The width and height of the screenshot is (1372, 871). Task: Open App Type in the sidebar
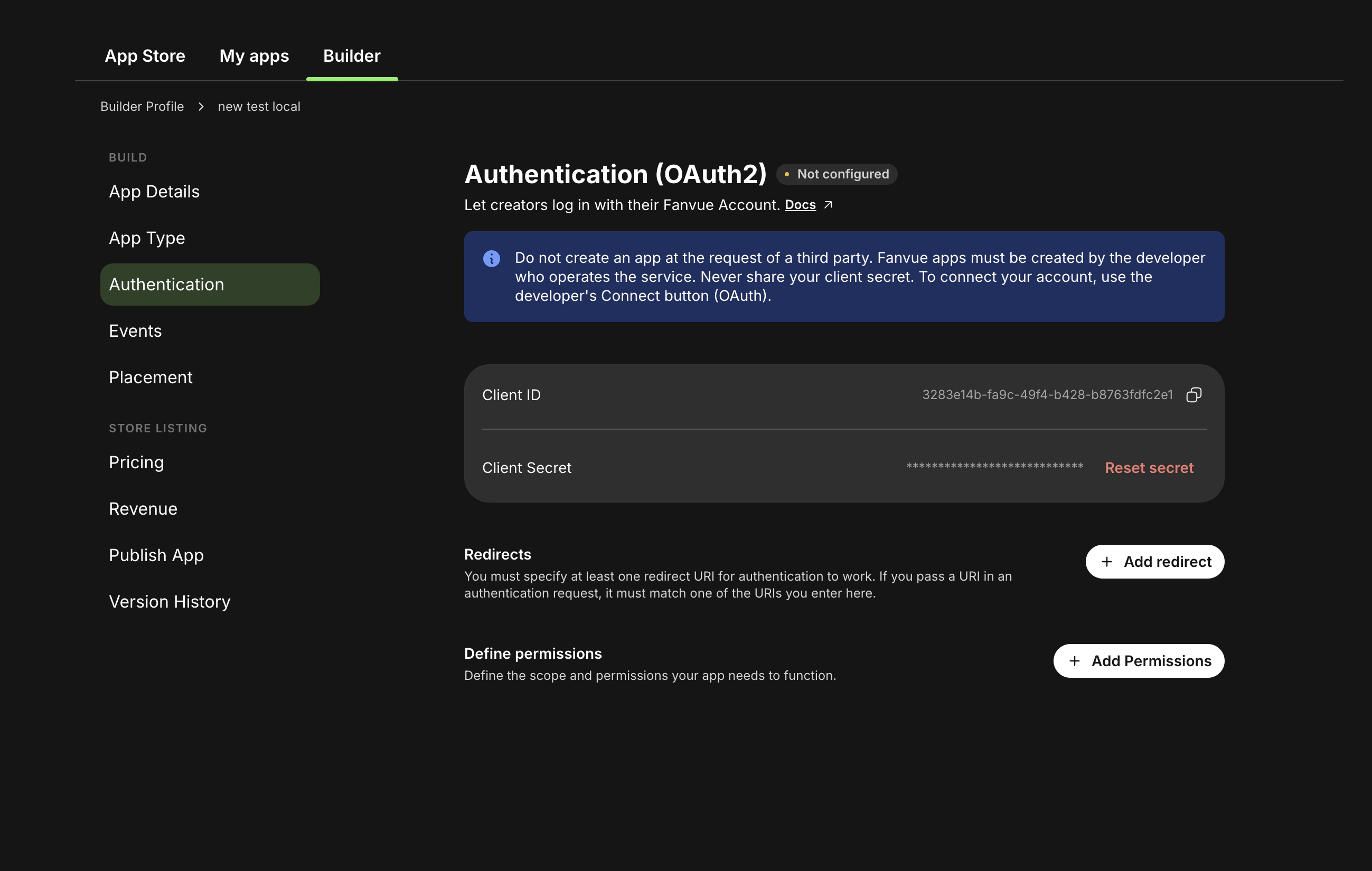(210, 238)
